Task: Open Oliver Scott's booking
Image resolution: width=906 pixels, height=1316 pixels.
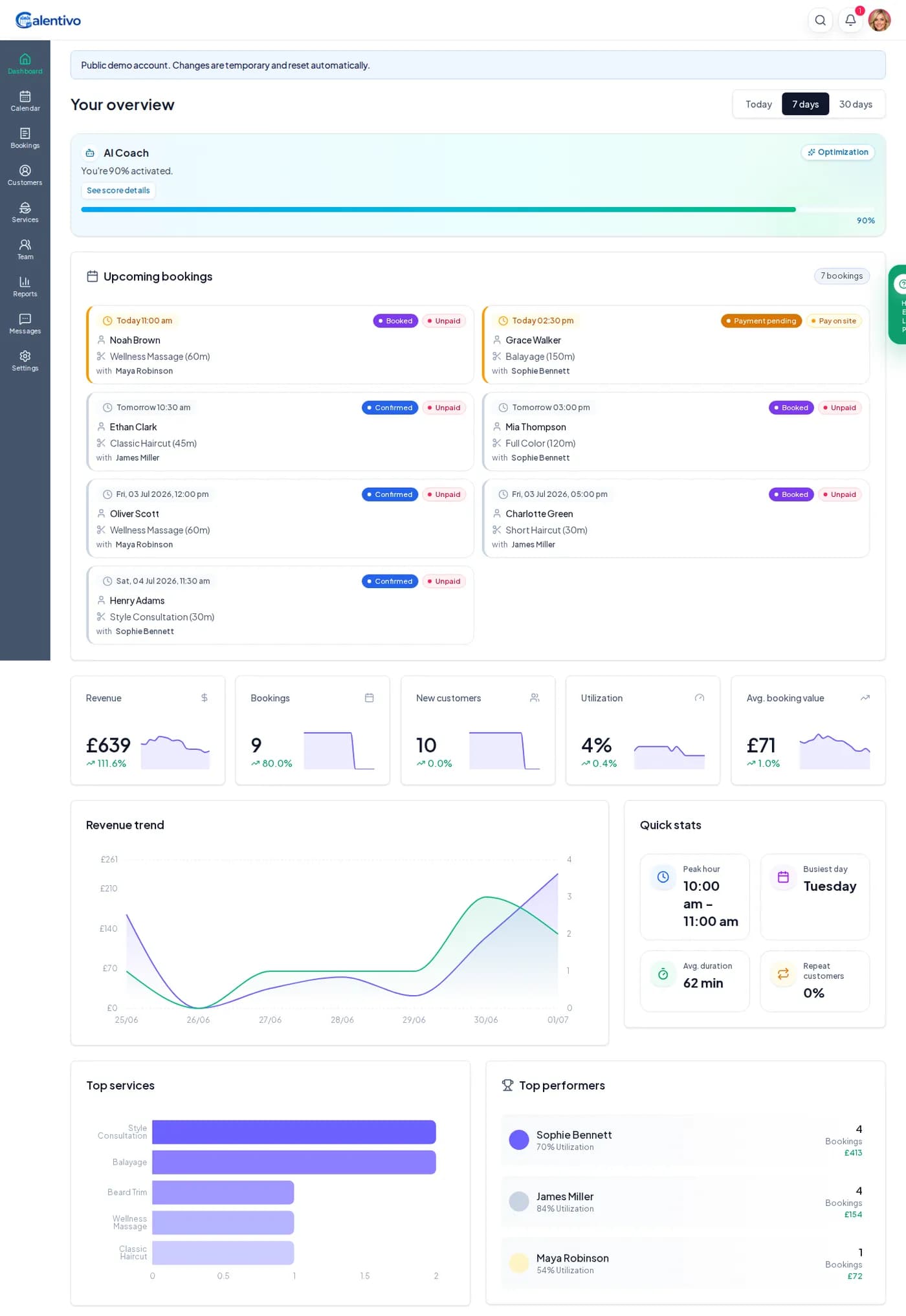Action: point(280,518)
